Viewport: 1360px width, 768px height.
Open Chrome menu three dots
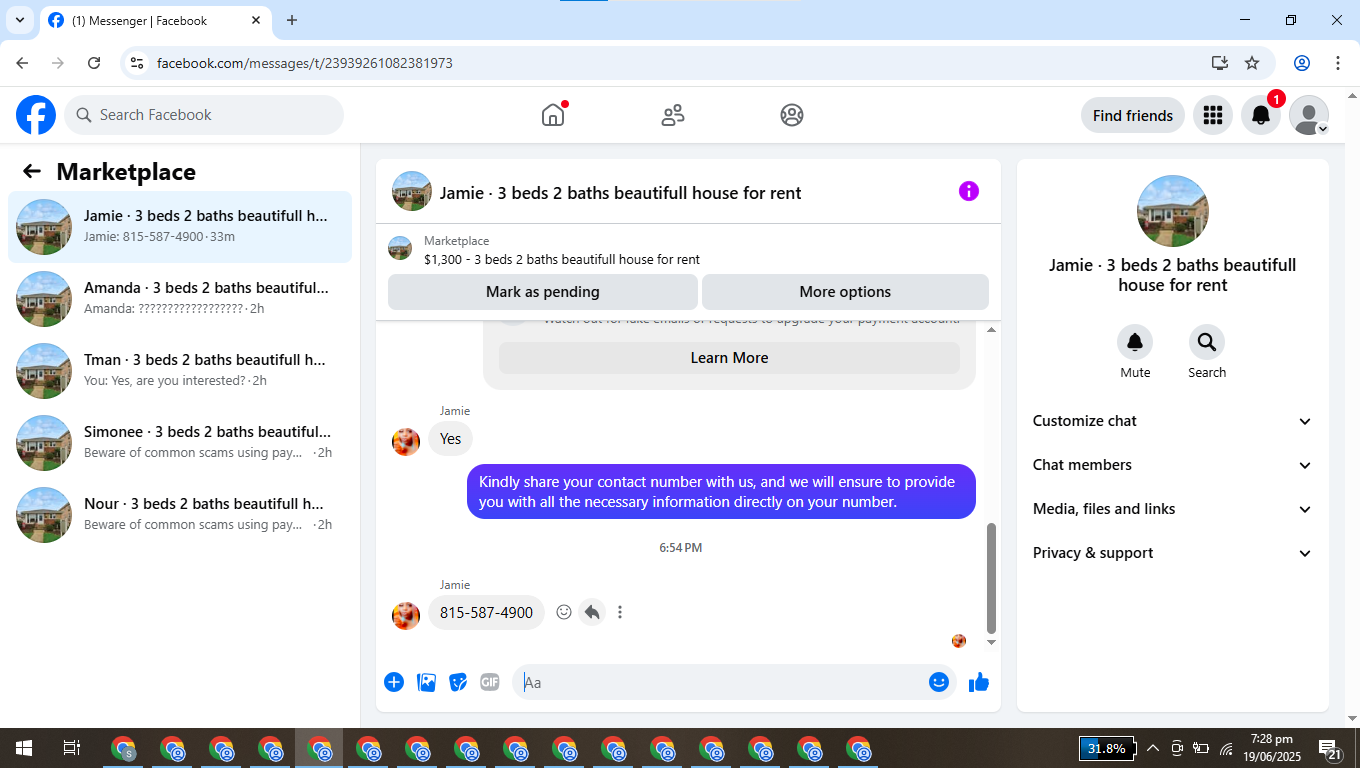click(1338, 63)
